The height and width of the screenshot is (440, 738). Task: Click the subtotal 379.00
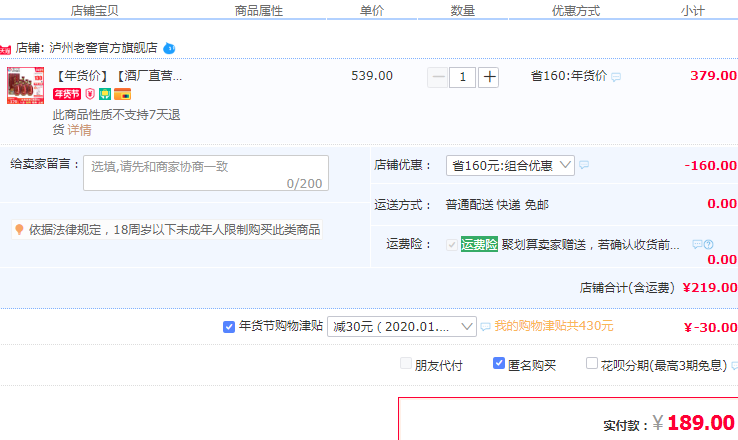pyautogui.click(x=714, y=76)
